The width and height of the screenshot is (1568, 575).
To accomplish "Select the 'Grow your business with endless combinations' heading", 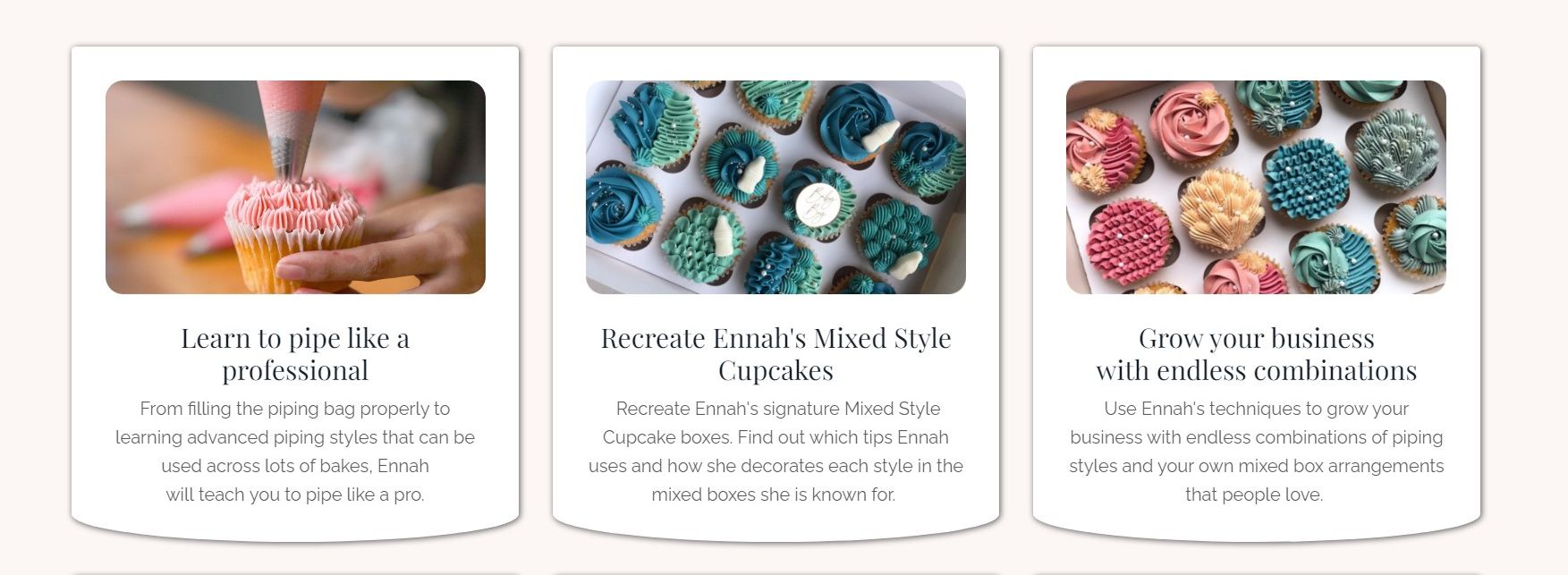I will [x=1256, y=354].
